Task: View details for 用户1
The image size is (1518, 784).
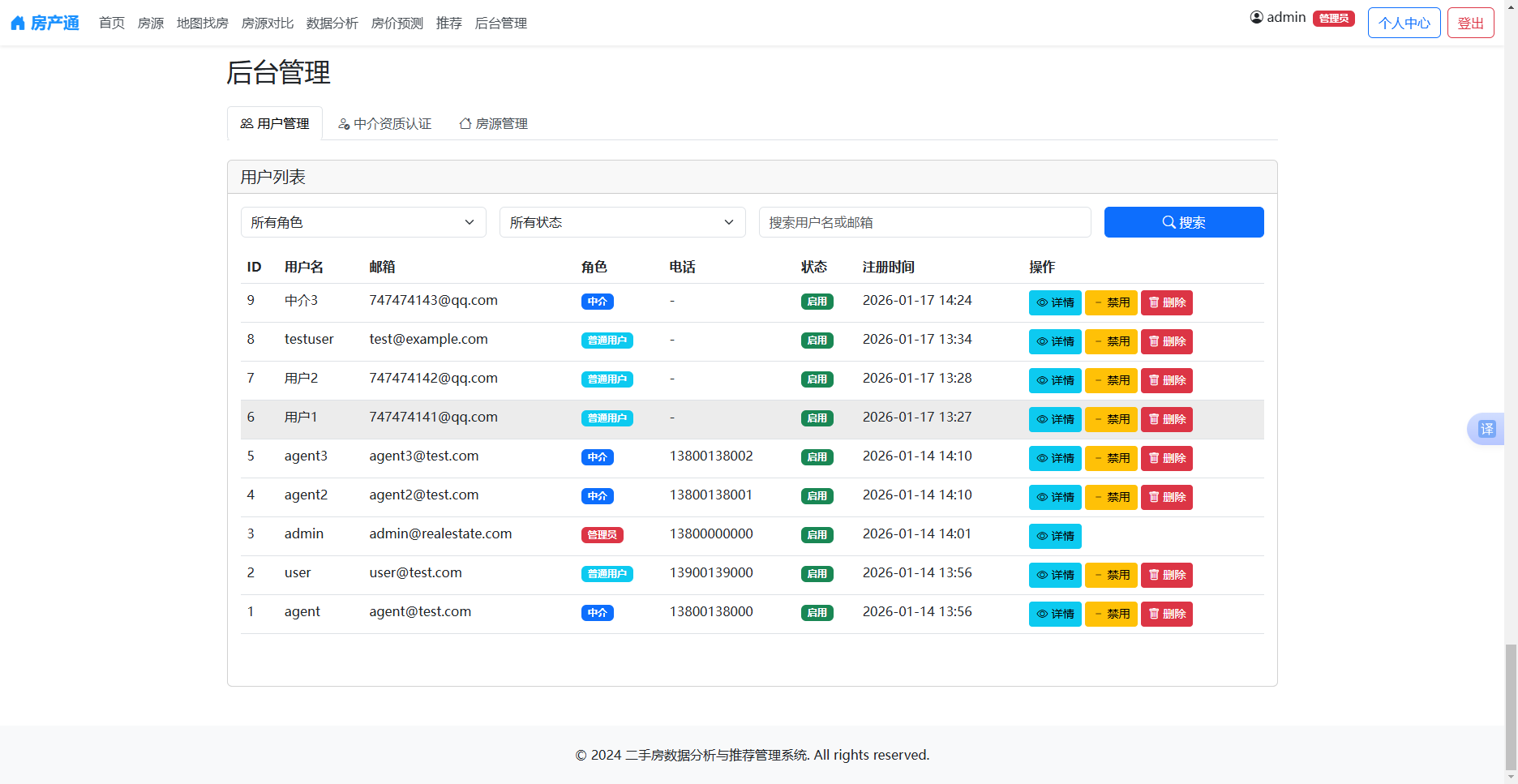Action: click(1055, 419)
